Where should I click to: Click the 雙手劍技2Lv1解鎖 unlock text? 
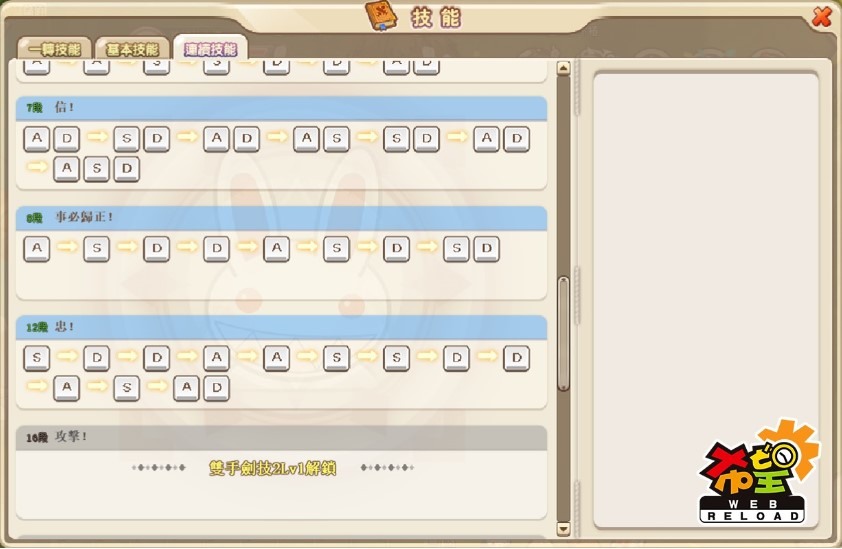click(x=272, y=468)
